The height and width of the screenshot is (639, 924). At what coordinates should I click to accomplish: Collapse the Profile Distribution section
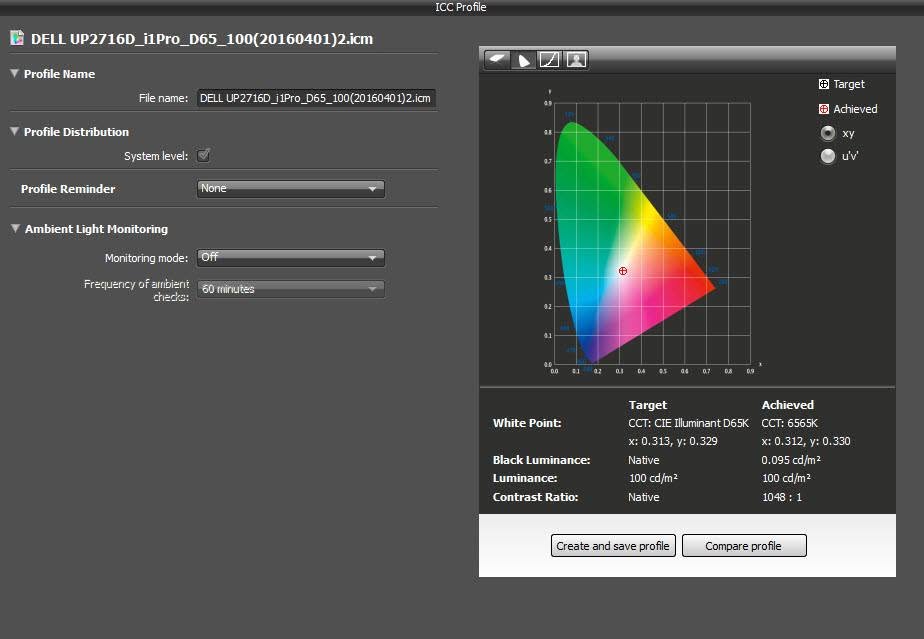click(x=15, y=131)
